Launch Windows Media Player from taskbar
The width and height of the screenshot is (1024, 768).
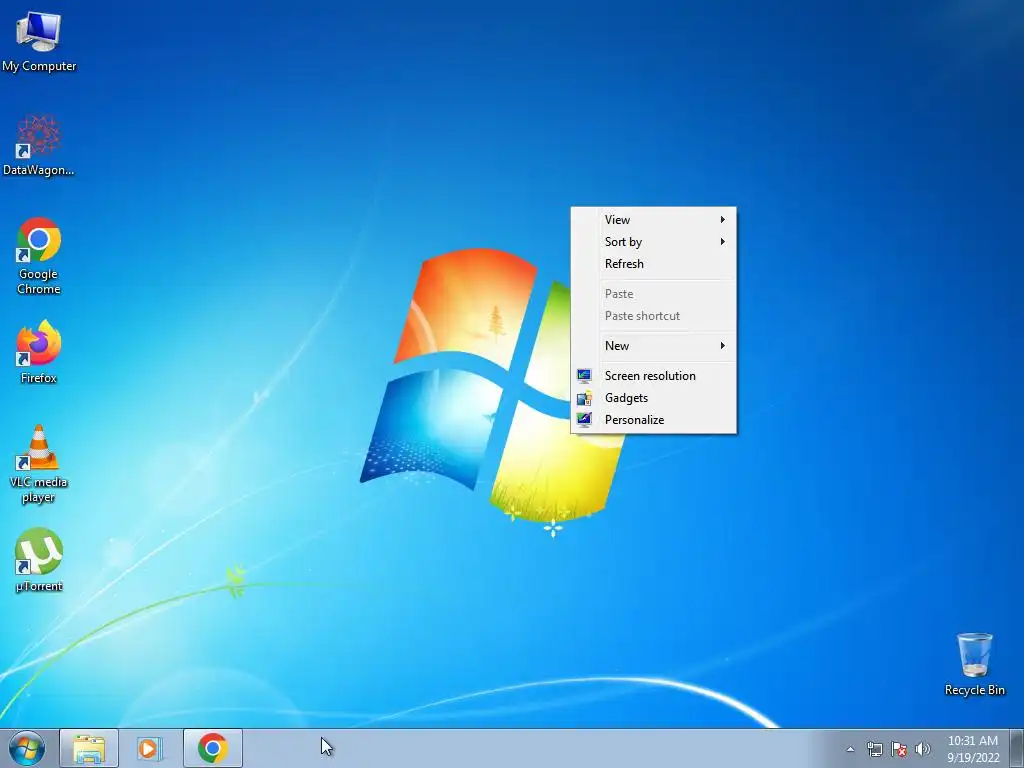[x=149, y=748]
